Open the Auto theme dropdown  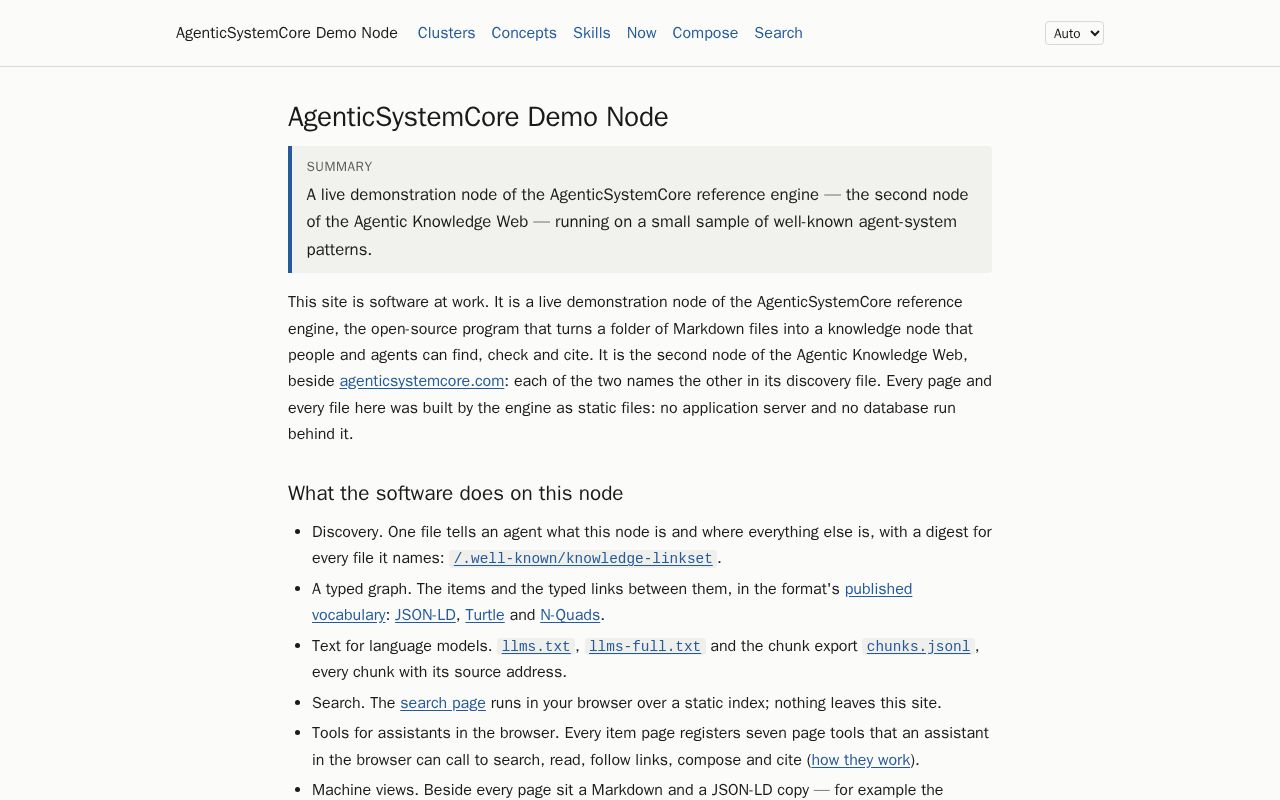click(x=1074, y=33)
